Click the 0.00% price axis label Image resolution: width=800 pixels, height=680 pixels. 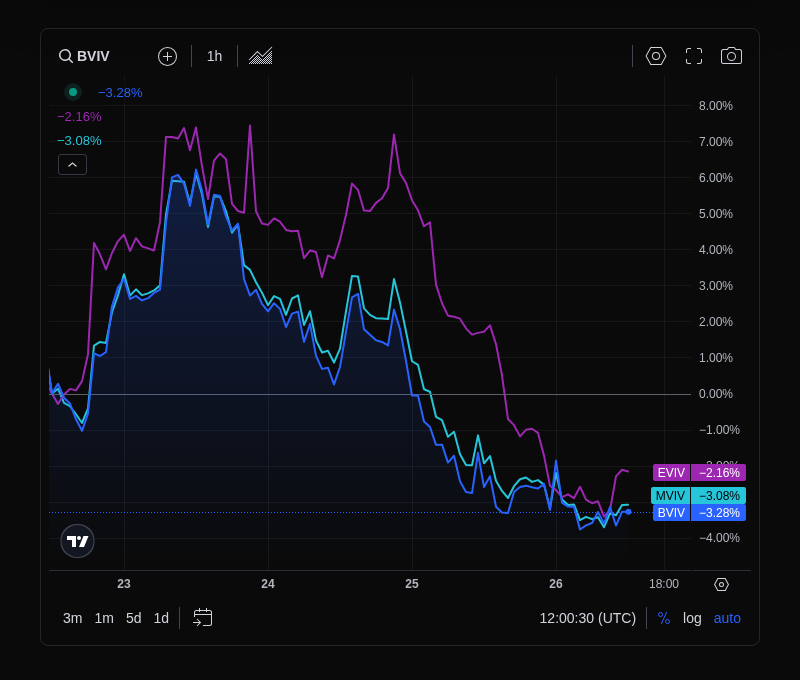point(715,394)
